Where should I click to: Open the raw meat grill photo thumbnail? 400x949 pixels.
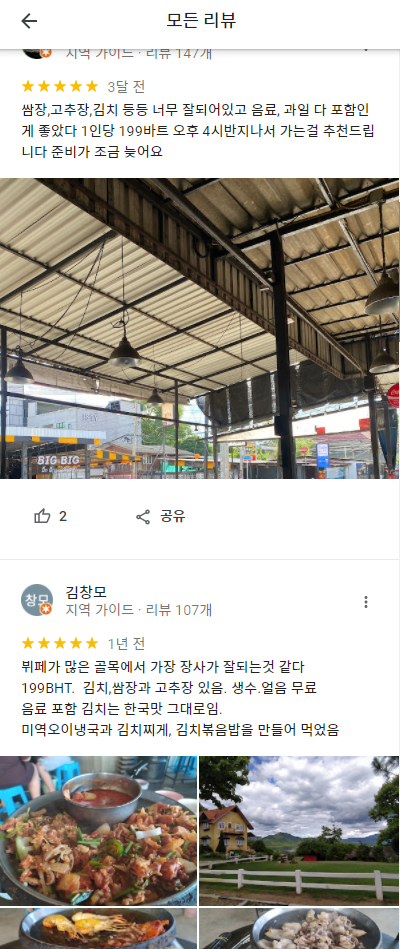point(300,928)
